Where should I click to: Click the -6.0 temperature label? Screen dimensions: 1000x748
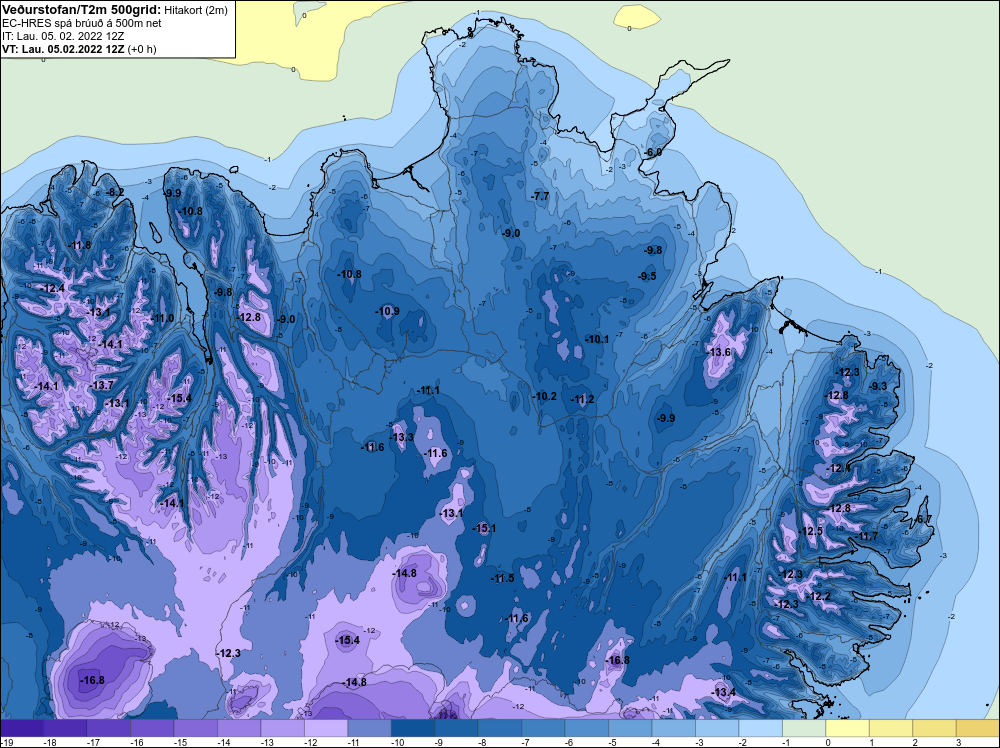click(x=652, y=152)
